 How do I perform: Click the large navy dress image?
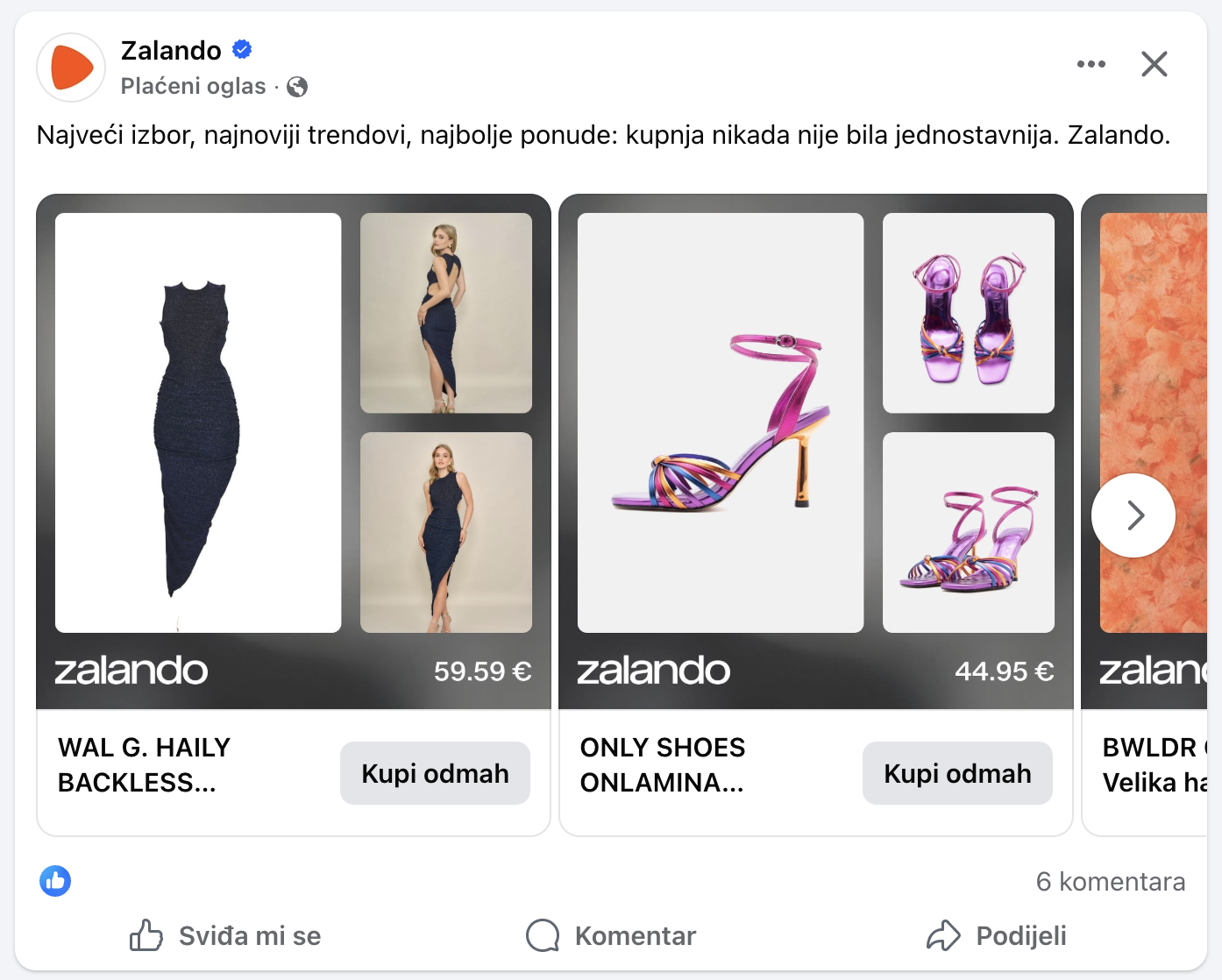tap(198, 423)
